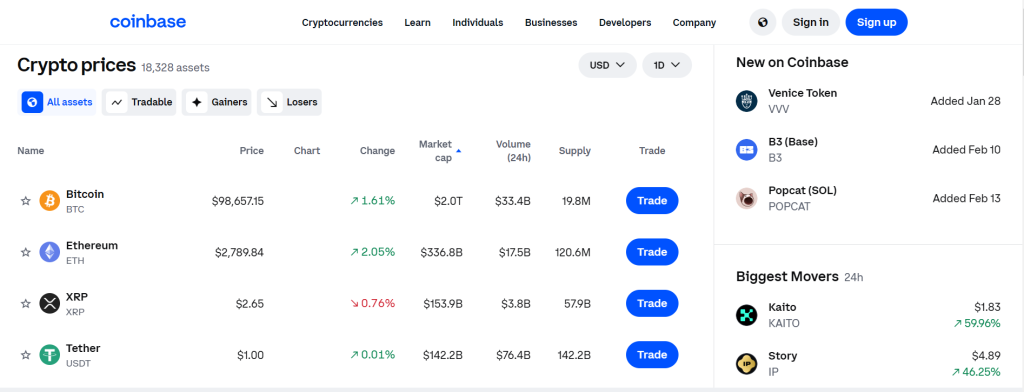Toggle the Ethereum watchlist star
Image resolution: width=1024 pixels, height=392 pixels.
[x=25, y=252]
